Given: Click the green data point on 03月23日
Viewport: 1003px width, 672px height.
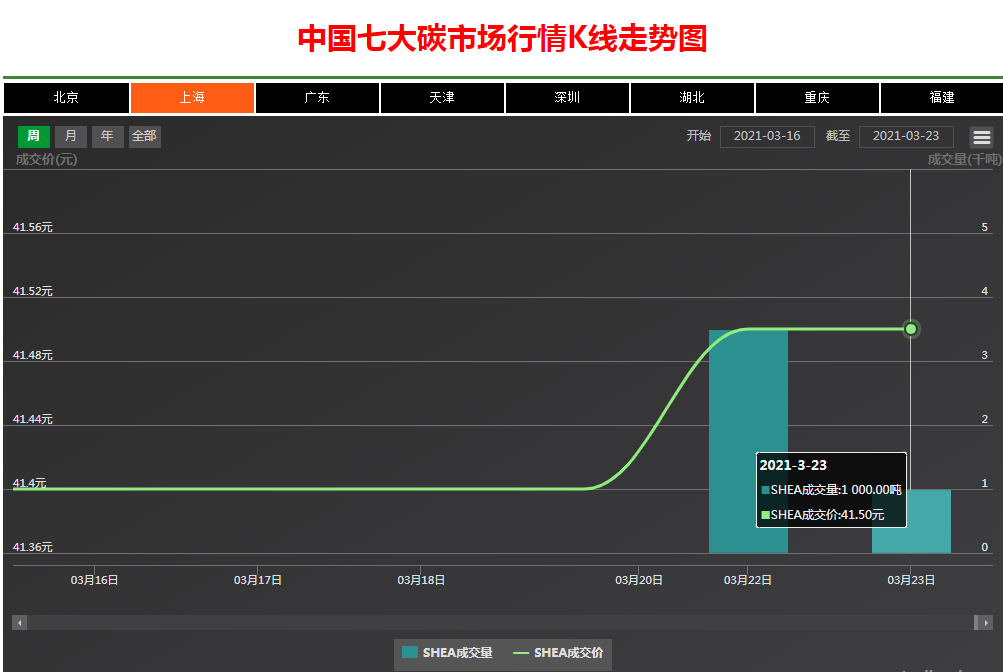Looking at the screenshot, I should [x=911, y=329].
